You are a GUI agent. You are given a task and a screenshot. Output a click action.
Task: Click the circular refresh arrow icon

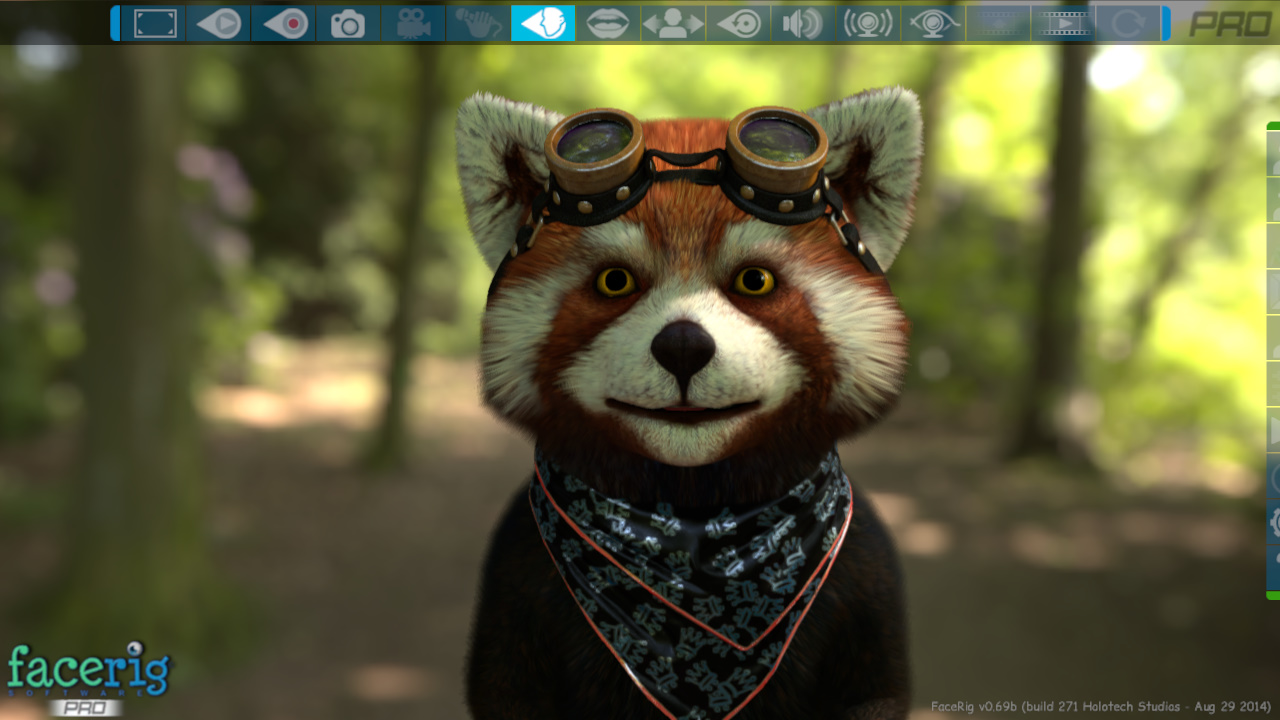1127,23
